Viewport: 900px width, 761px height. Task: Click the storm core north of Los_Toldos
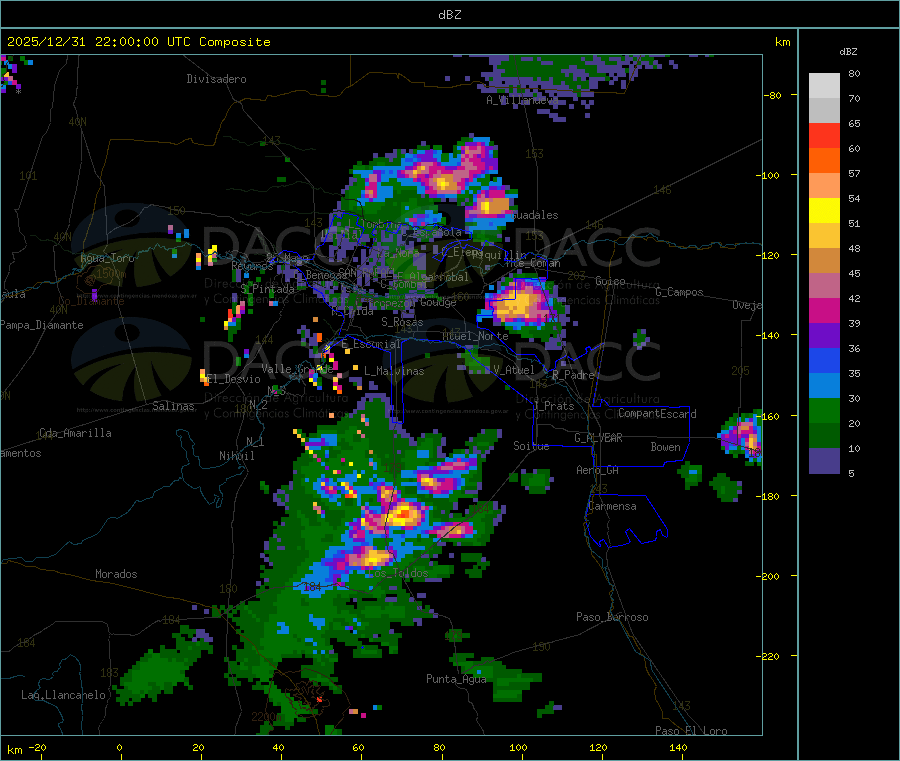[x=372, y=557]
